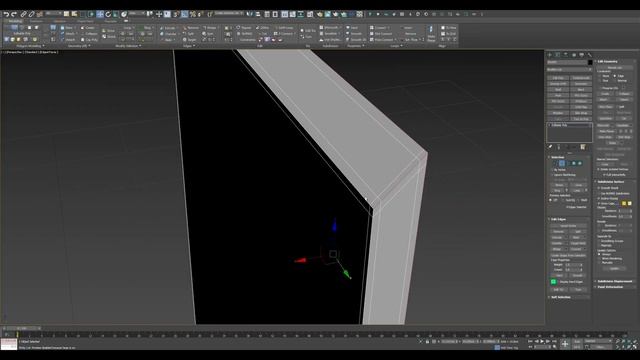This screenshot has height=360, width=640.
Task: Open the Modeling ribbon tab
Action: point(15,21)
